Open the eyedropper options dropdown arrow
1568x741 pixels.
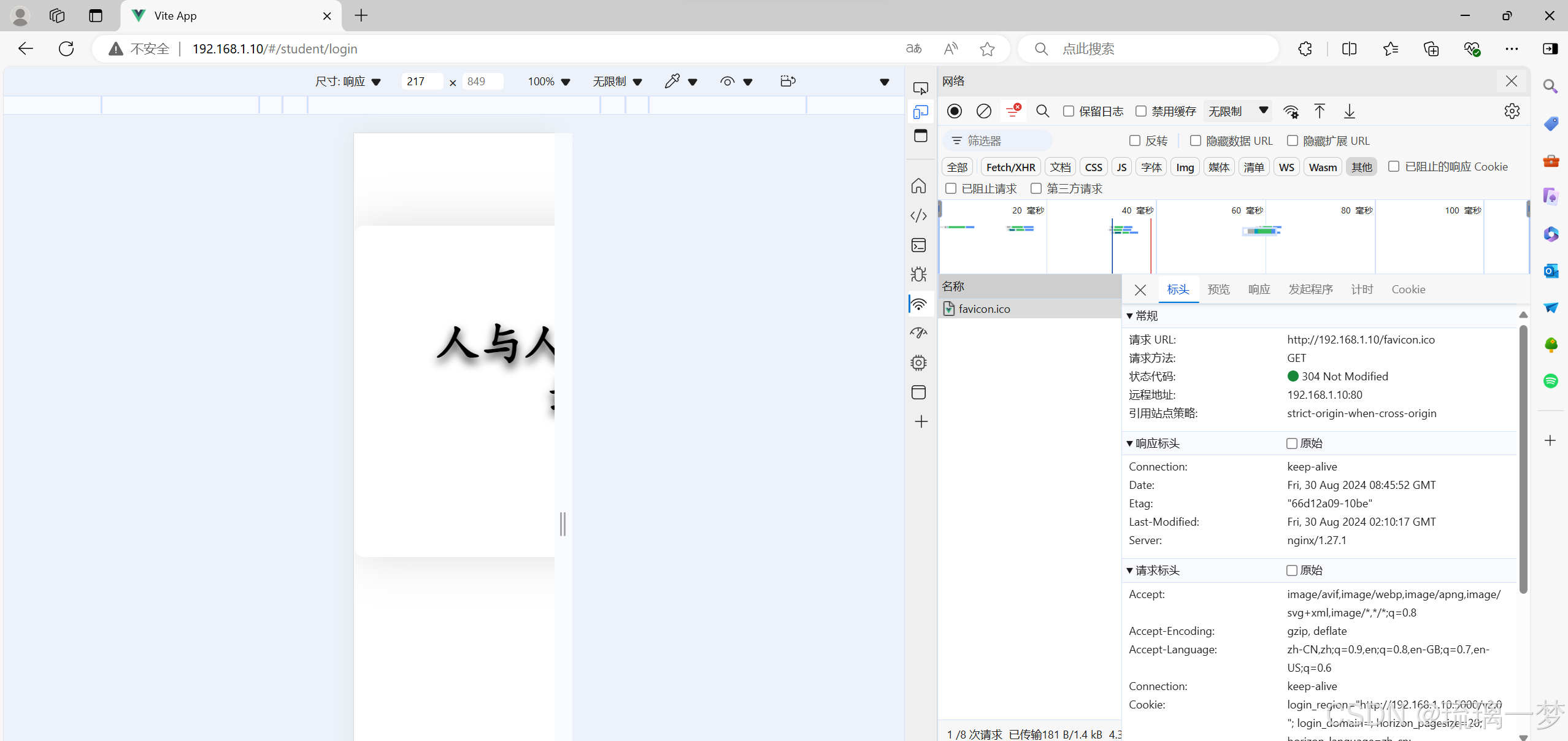(693, 82)
